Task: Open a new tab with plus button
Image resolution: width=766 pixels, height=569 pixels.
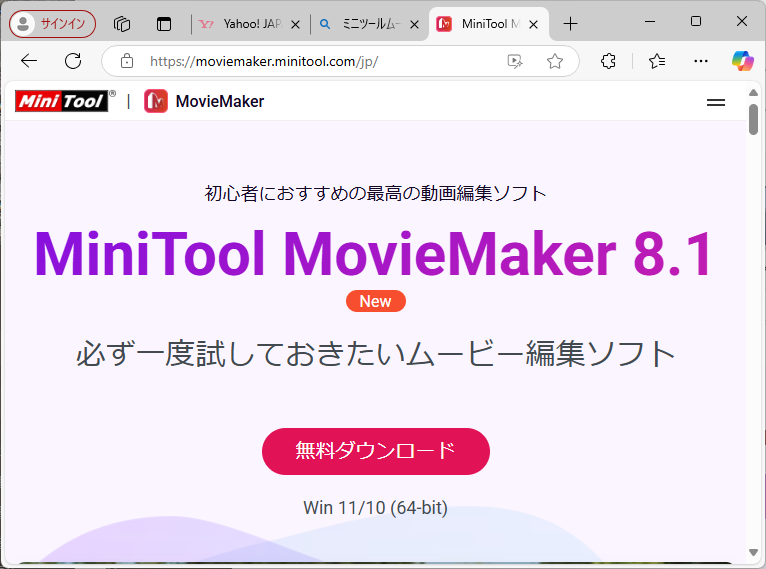Action: [x=570, y=23]
